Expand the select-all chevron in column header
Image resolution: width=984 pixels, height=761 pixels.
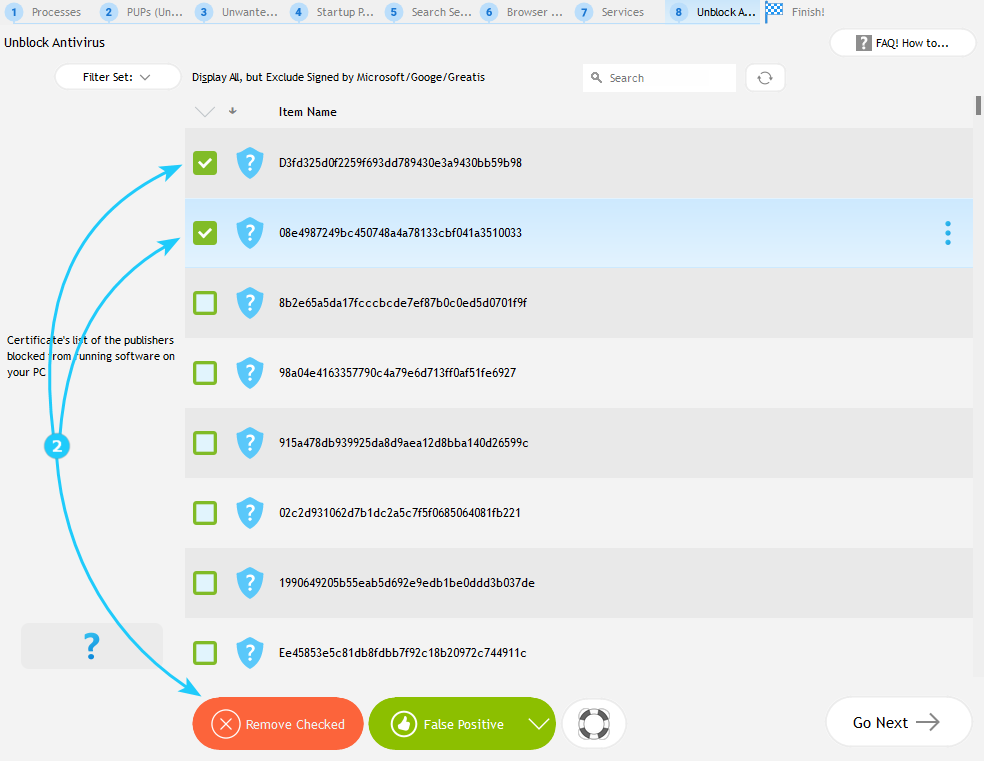pos(205,112)
